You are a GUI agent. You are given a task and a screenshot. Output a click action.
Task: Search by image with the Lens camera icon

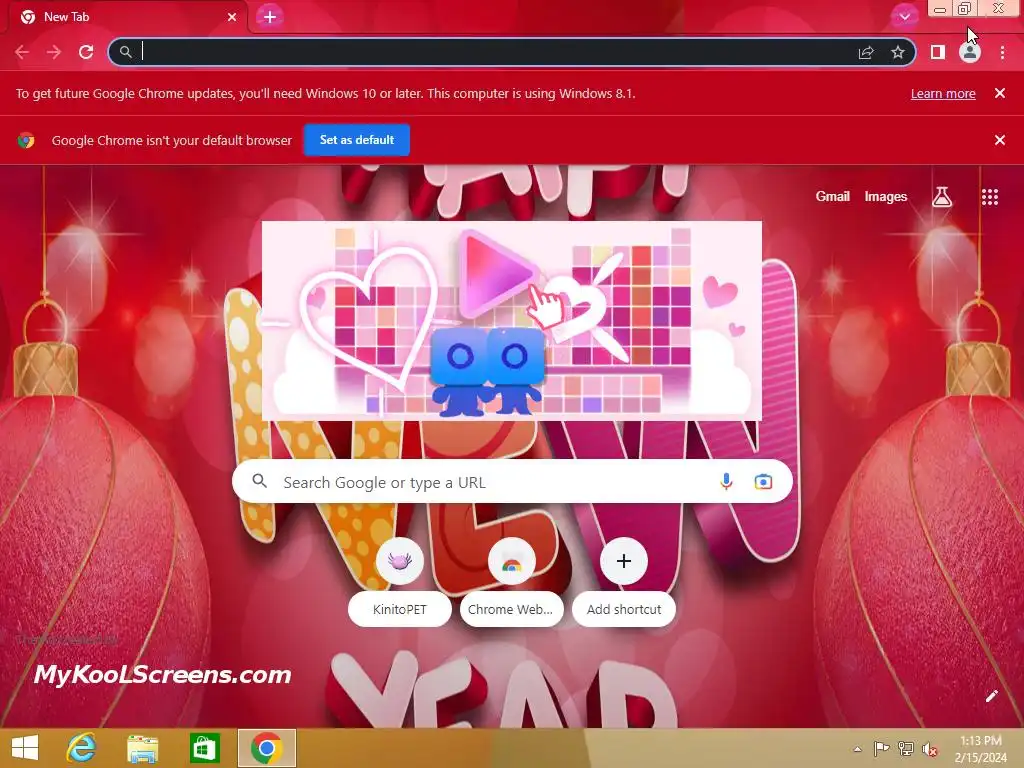[x=763, y=482]
